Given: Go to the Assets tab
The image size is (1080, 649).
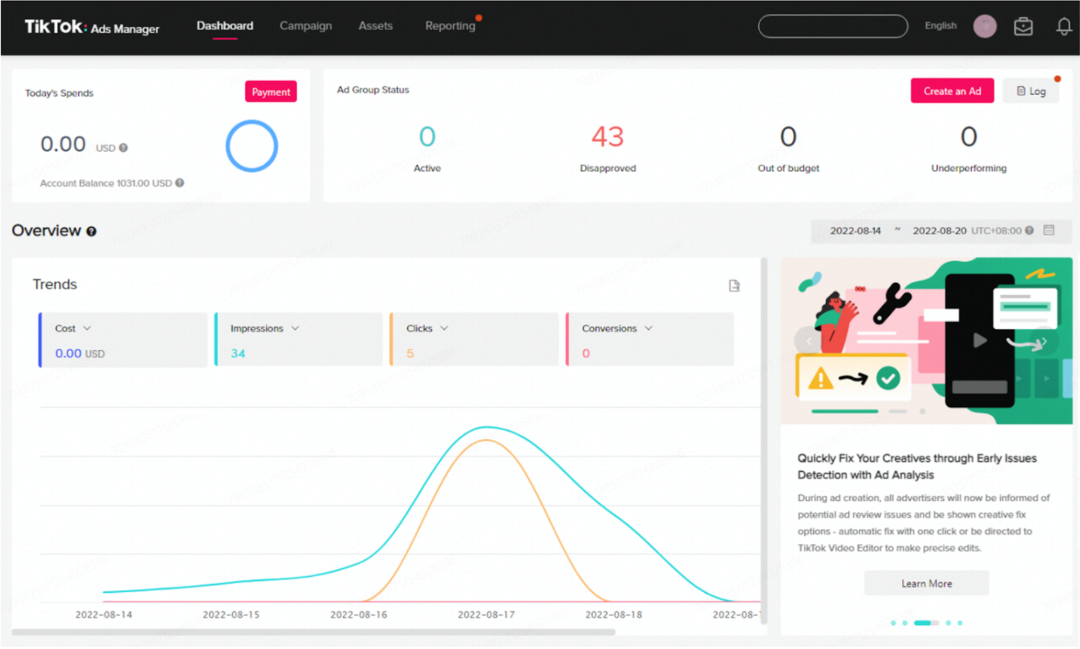Looking at the screenshot, I should coord(376,26).
